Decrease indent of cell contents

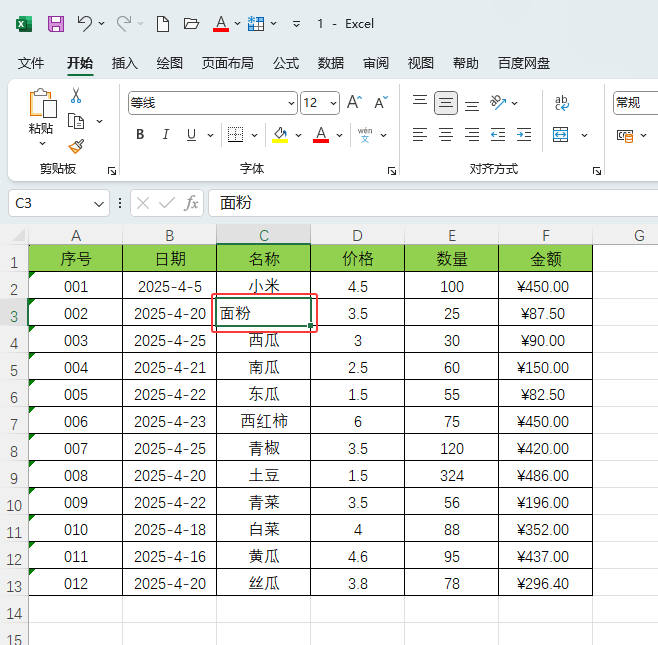coord(498,135)
